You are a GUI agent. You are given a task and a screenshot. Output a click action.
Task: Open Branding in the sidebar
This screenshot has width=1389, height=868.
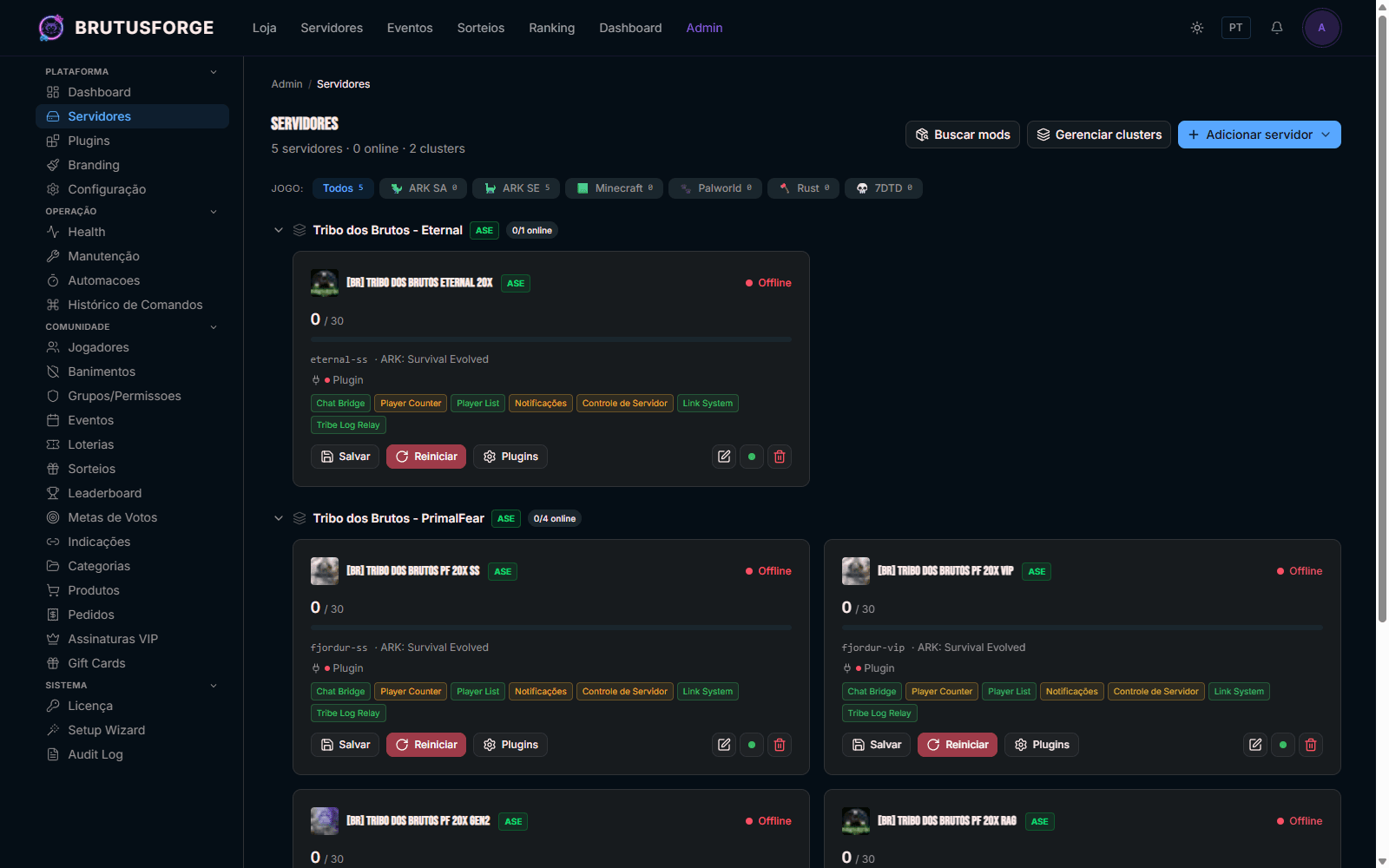pyautogui.click(x=132, y=165)
